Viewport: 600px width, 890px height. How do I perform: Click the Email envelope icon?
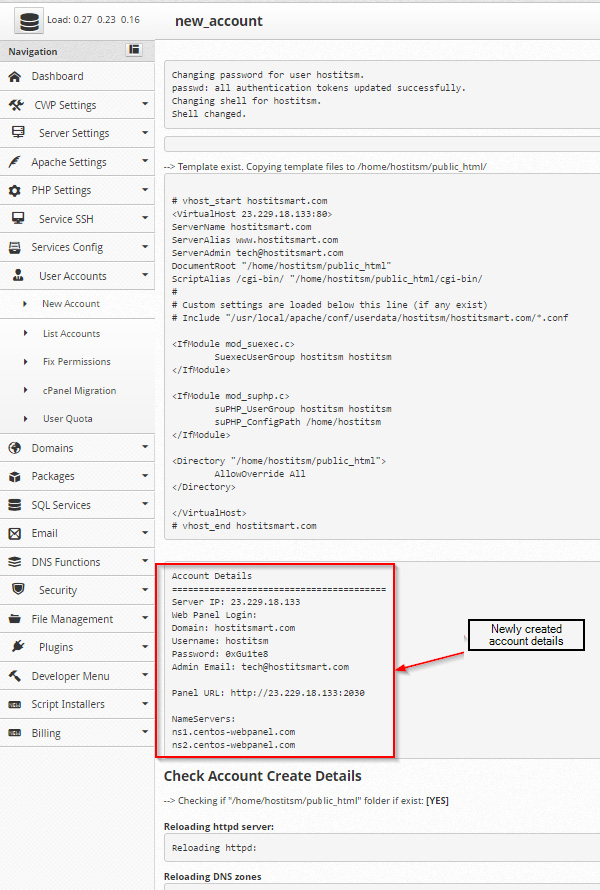click(14, 533)
